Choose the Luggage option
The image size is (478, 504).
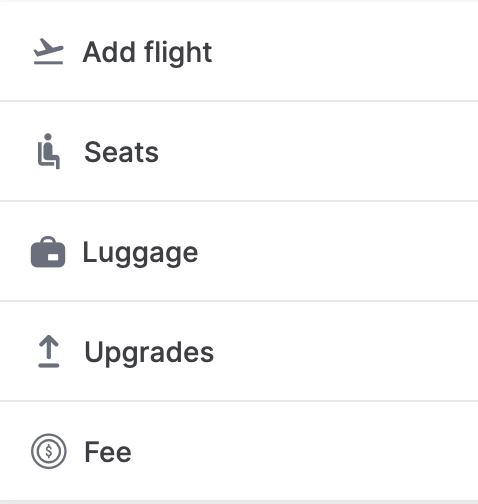click(239, 251)
